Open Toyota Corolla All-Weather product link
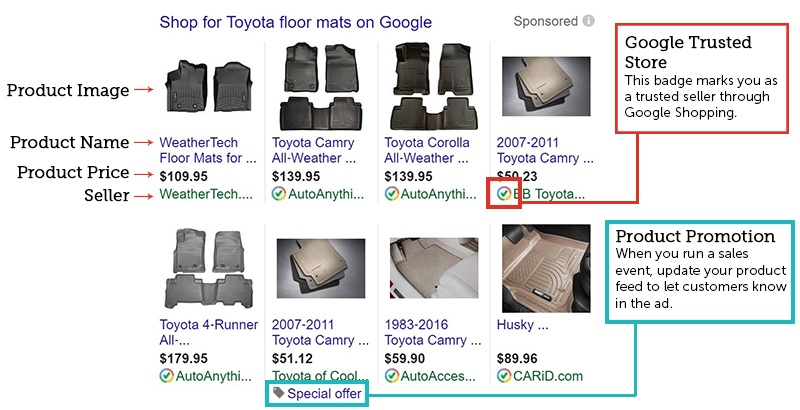The width and height of the screenshot is (800, 410). [x=425, y=150]
